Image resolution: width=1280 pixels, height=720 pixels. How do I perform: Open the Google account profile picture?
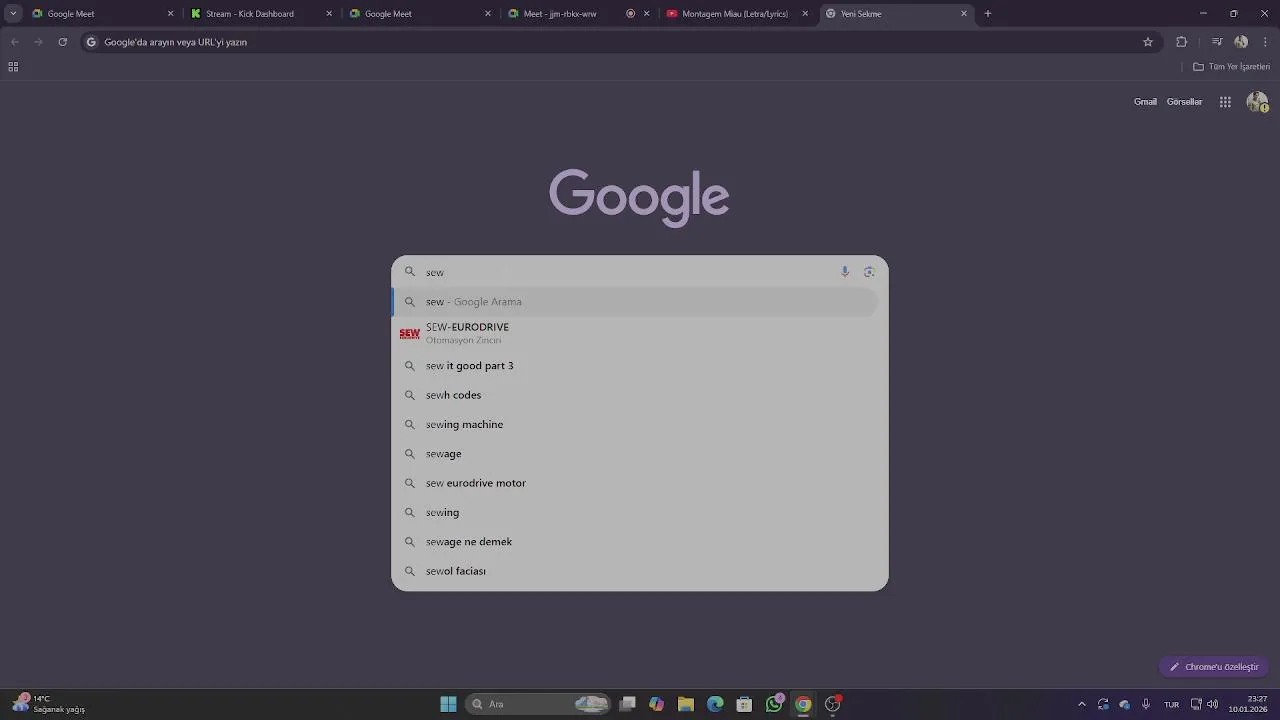click(x=1257, y=102)
